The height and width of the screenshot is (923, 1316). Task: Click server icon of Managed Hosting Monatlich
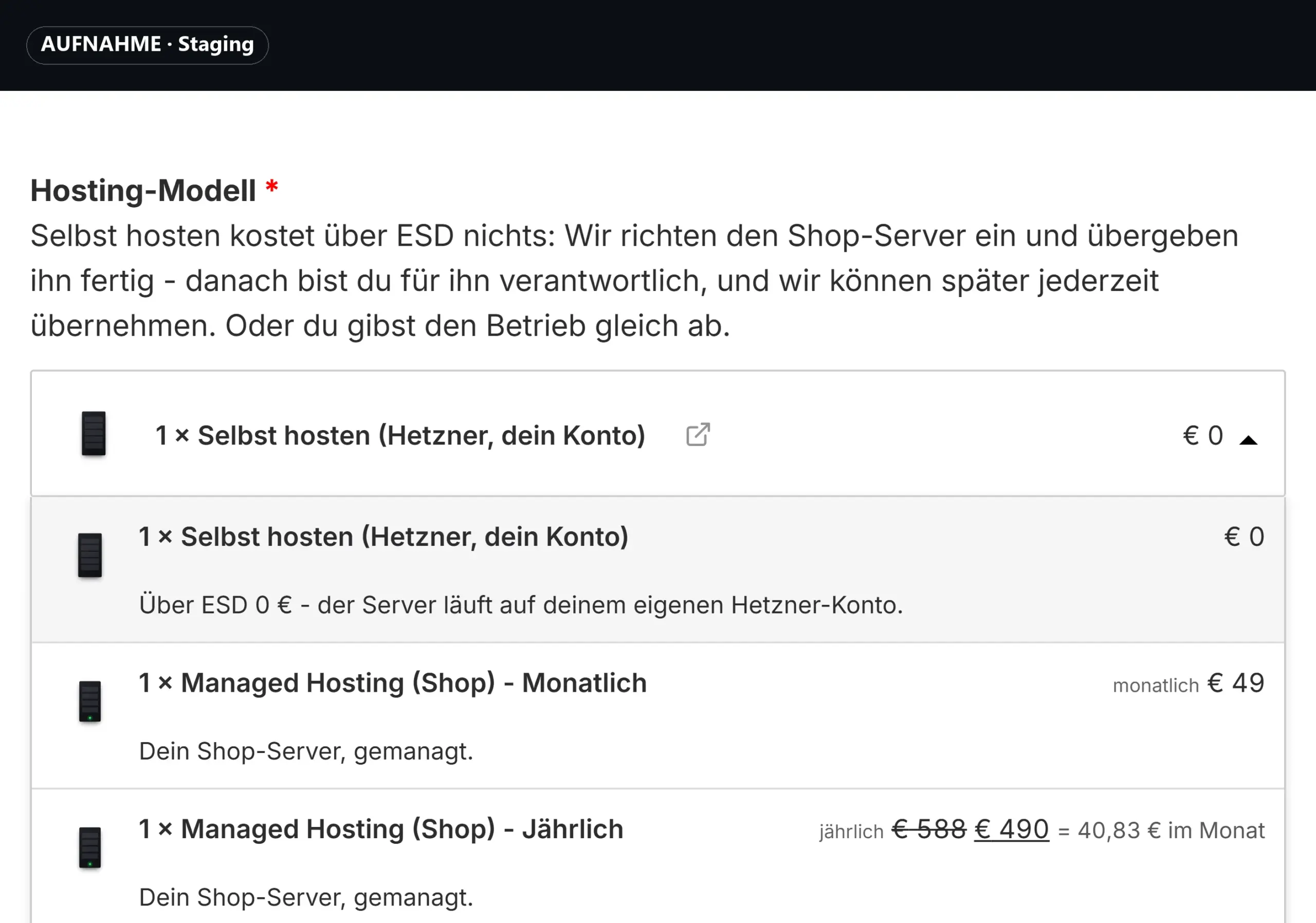point(90,702)
